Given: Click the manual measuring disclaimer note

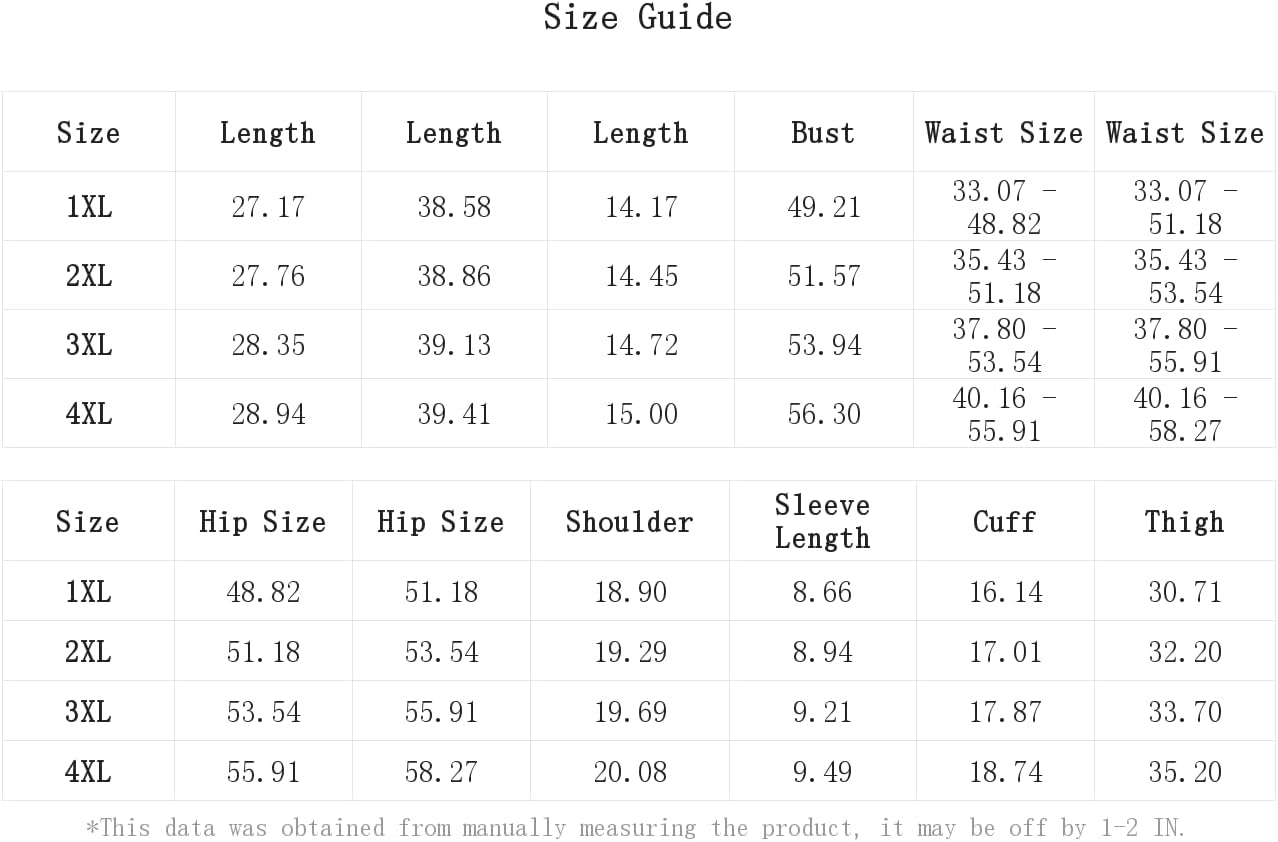Looking at the screenshot, I should click(636, 828).
